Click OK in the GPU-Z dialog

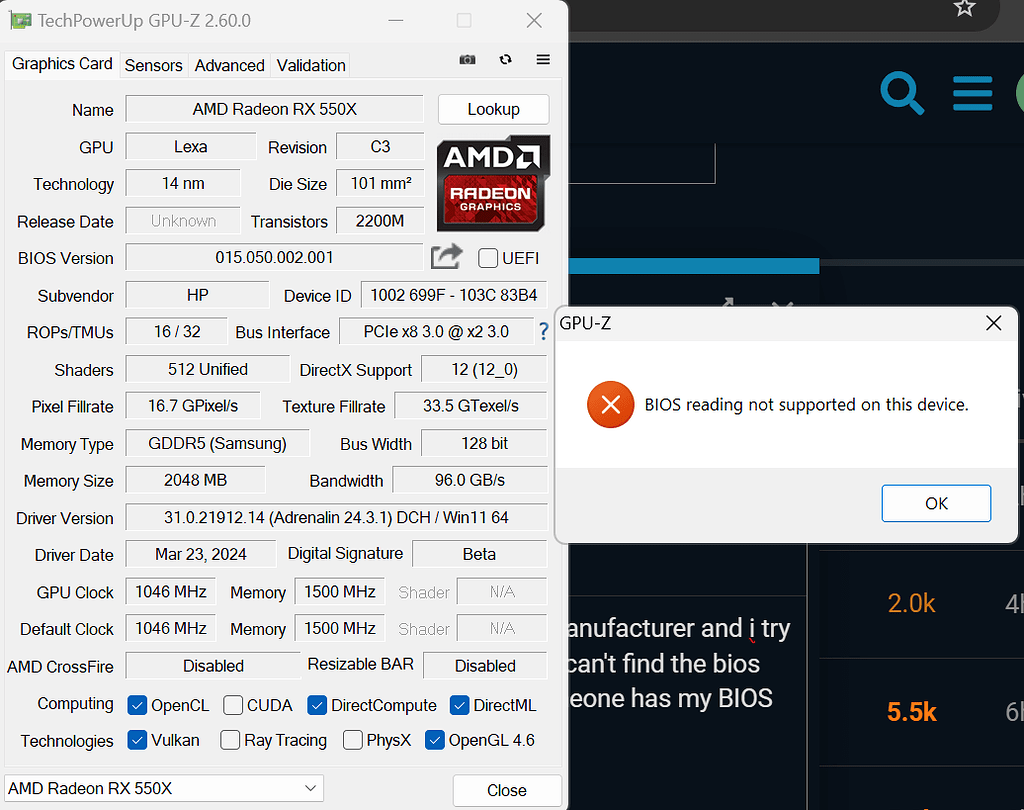click(936, 503)
